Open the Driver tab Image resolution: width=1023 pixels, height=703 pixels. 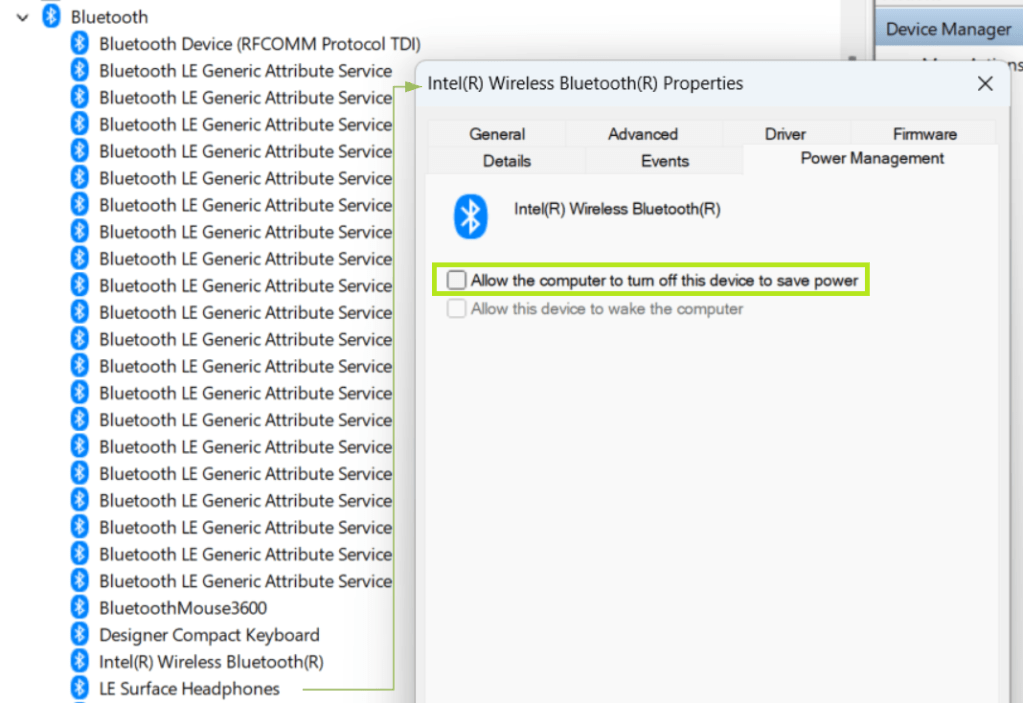pyautogui.click(x=785, y=134)
